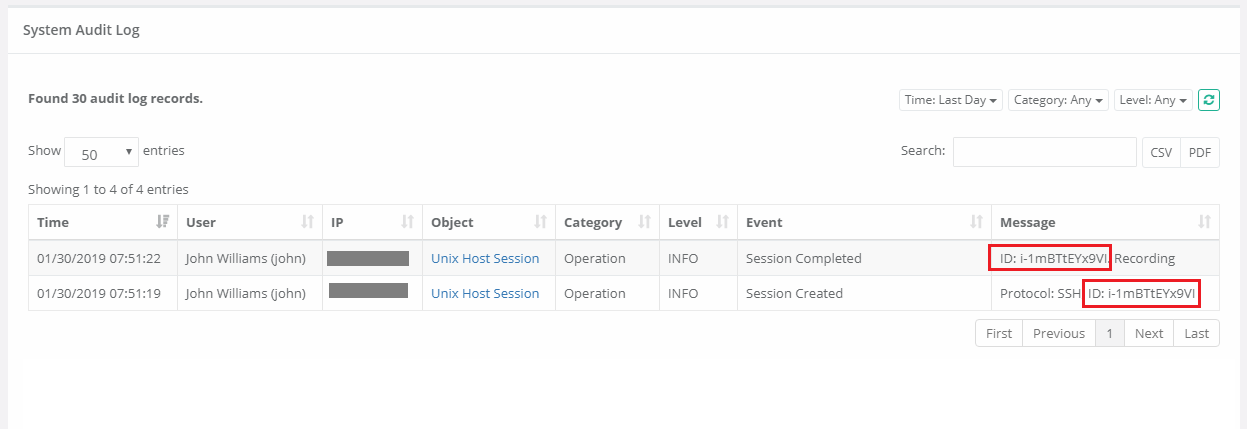Open Unix Host Session link for Session Completed
This screenshot has width=1247, height=429.
[x=485, y=259]
